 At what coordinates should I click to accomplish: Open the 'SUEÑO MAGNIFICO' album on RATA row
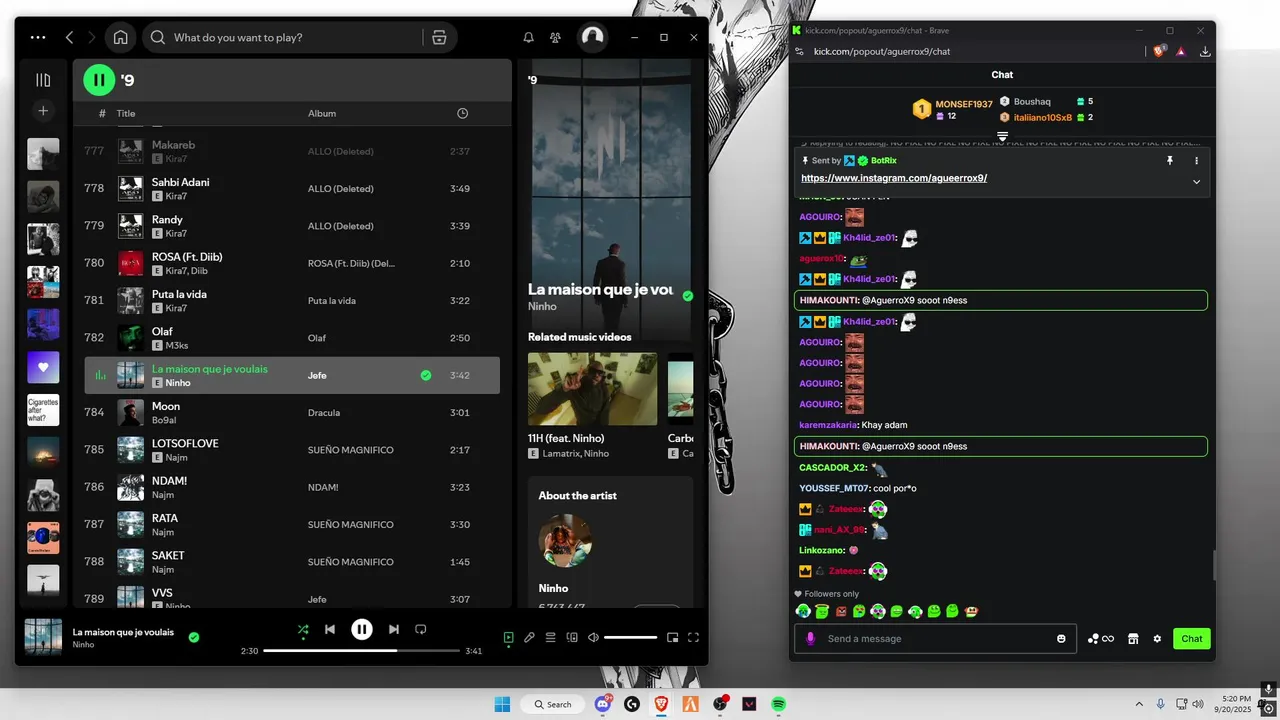click(x=350, y=524)
